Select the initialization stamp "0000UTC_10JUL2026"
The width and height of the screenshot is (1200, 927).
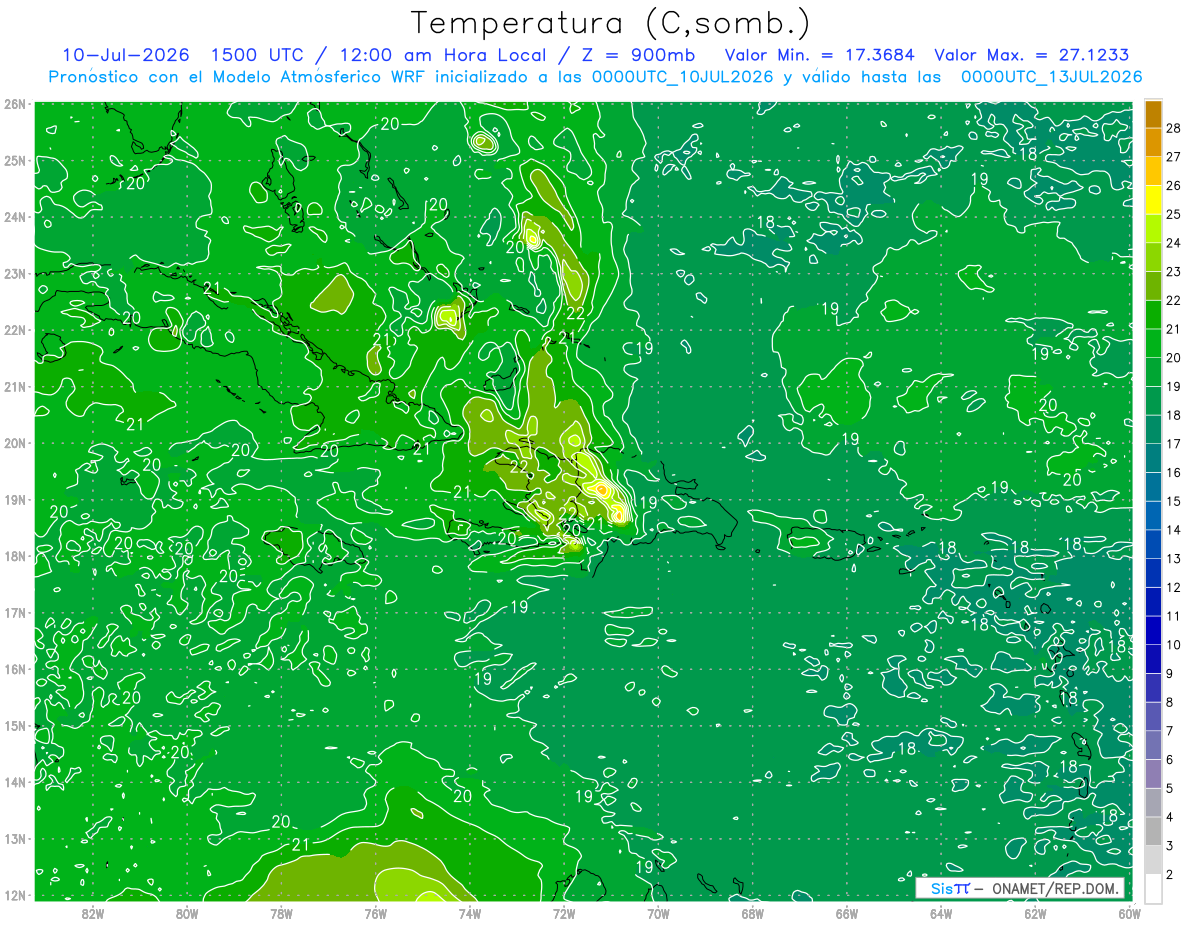coord(683,77)
